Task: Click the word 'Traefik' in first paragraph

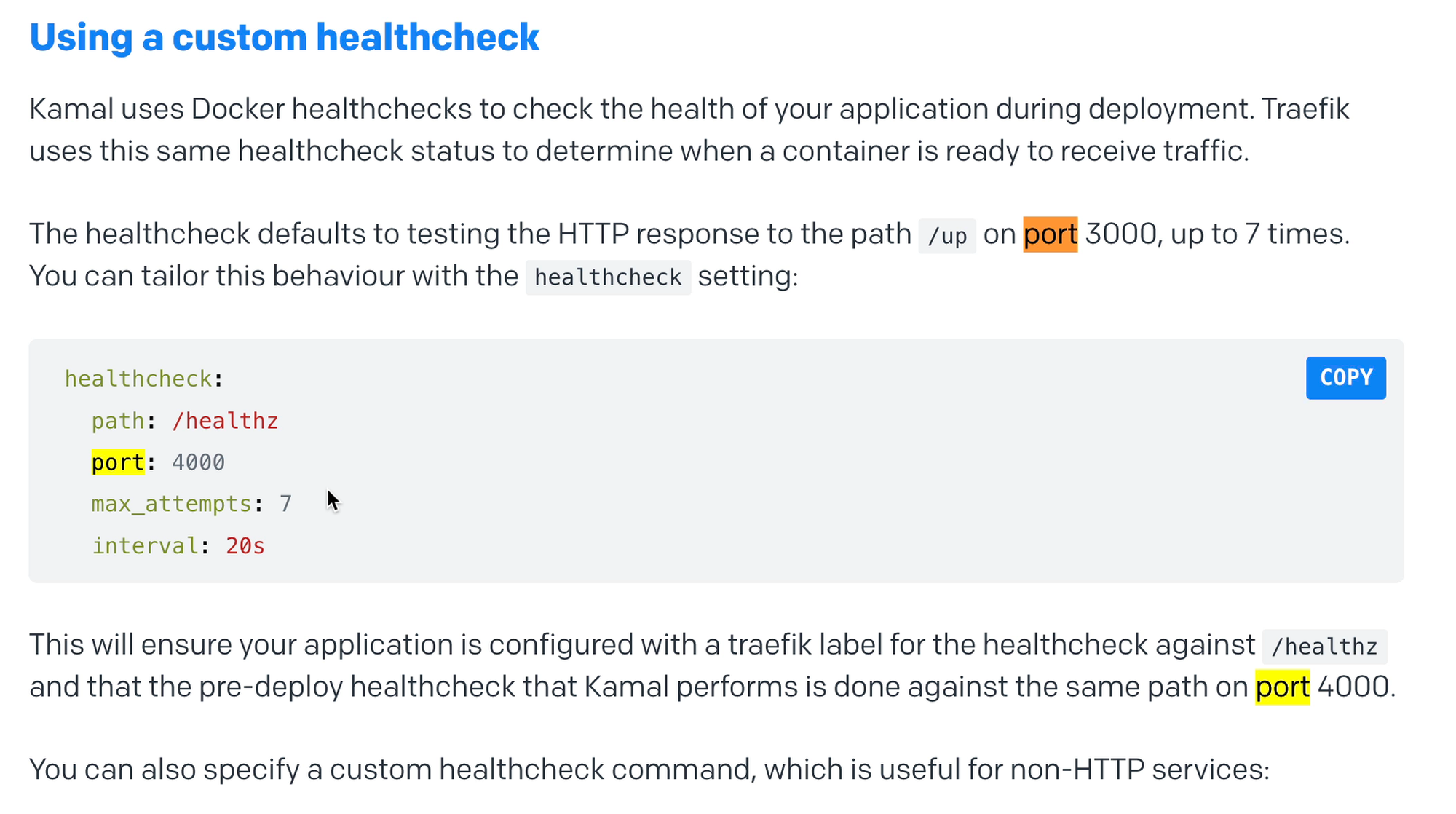Action: (1305, 109)
